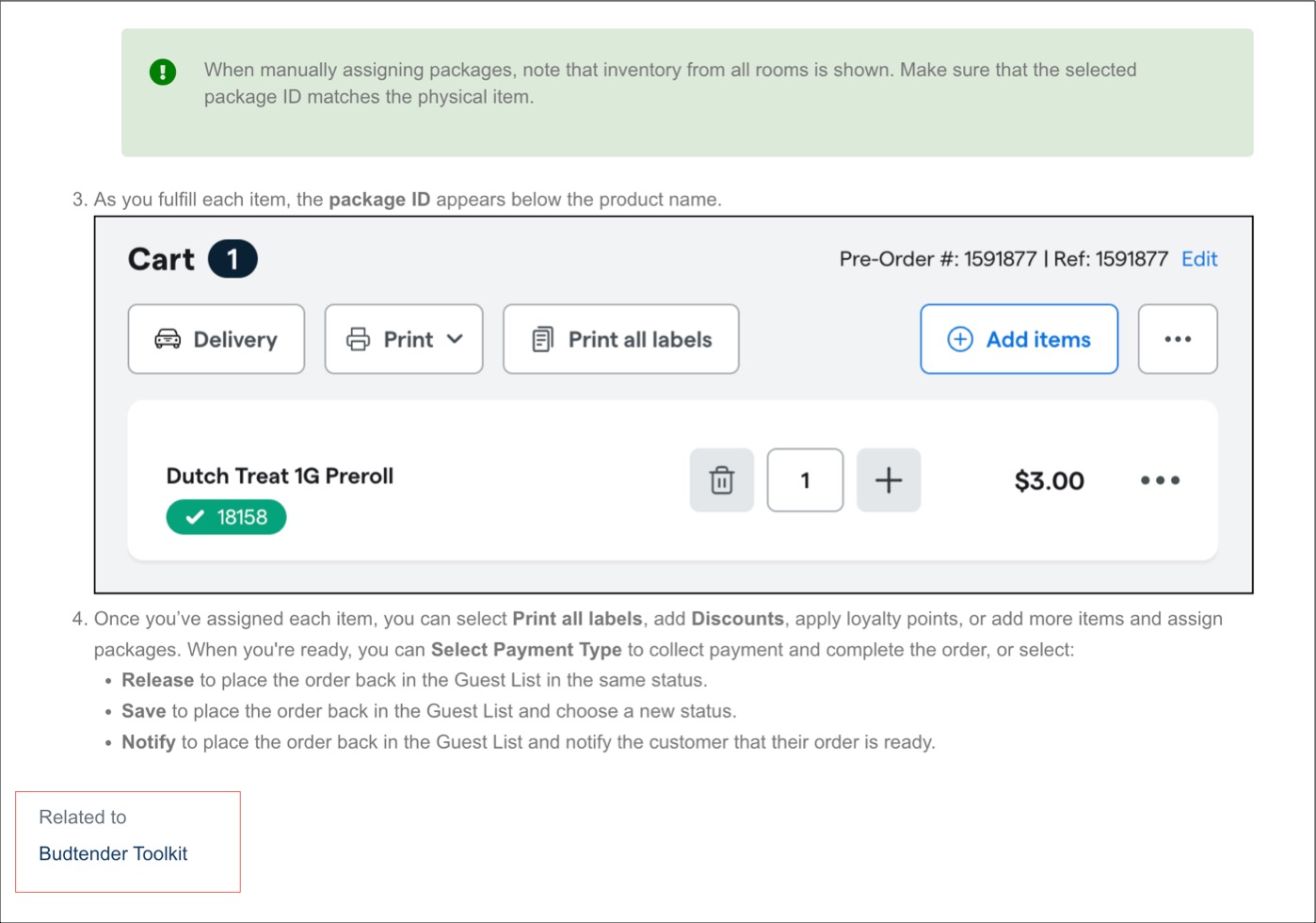Click Add items button
This screenshot has height=923, width=1316.
[1019, 339]
